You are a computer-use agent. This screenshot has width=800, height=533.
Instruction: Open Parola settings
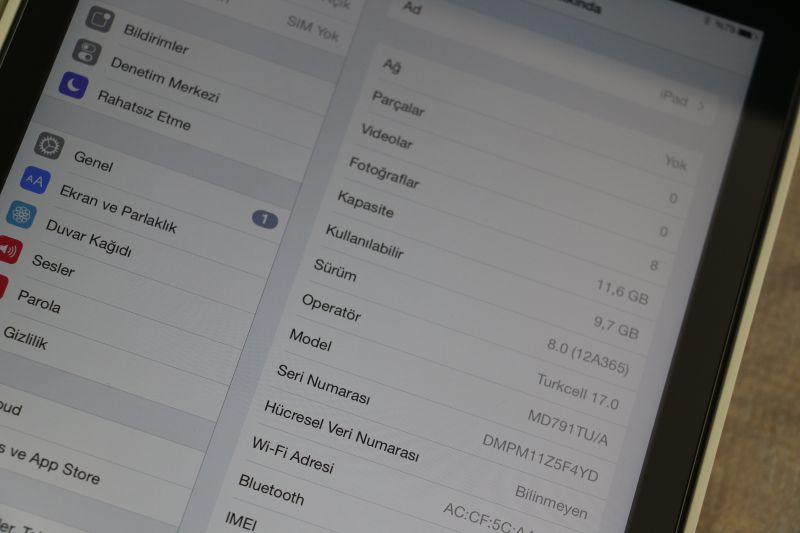(39, 301)
